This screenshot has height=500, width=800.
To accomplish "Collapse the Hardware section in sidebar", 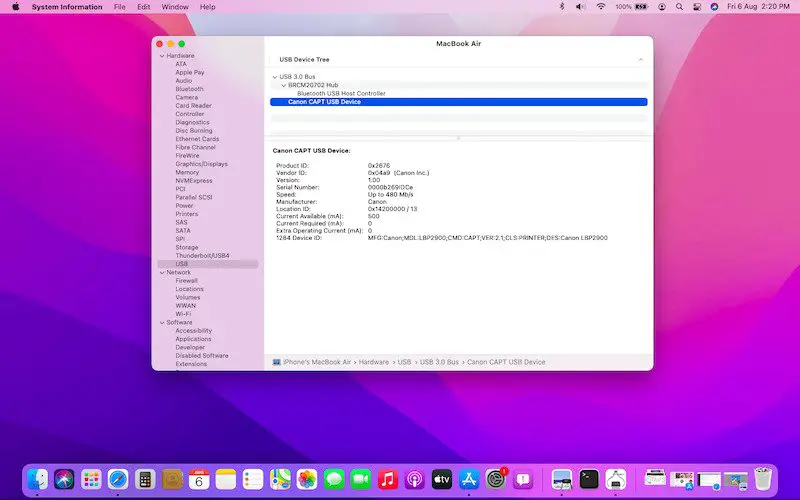I will [160, 56].
